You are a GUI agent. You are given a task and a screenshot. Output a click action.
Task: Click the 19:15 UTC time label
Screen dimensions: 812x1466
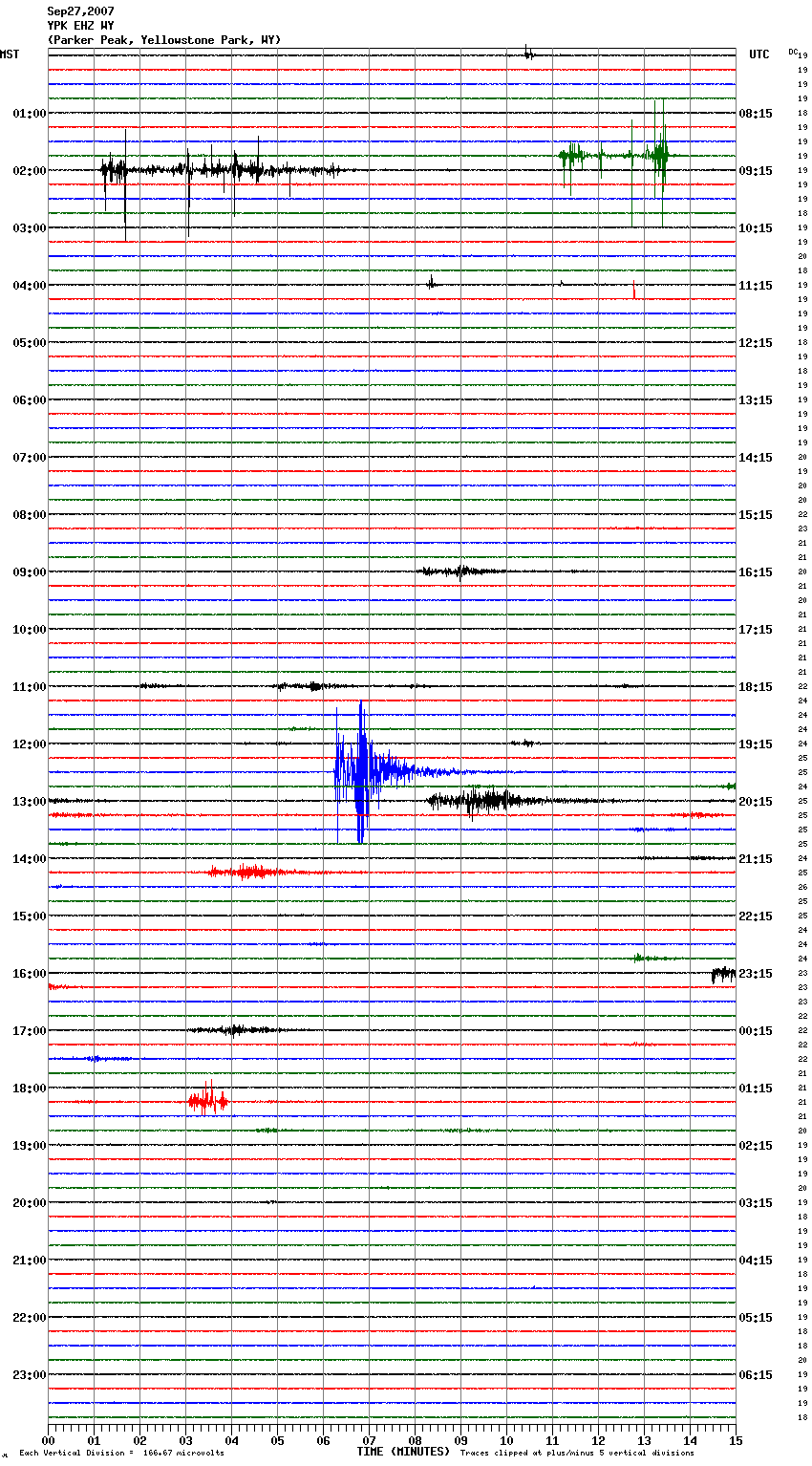tap(756, 744)
